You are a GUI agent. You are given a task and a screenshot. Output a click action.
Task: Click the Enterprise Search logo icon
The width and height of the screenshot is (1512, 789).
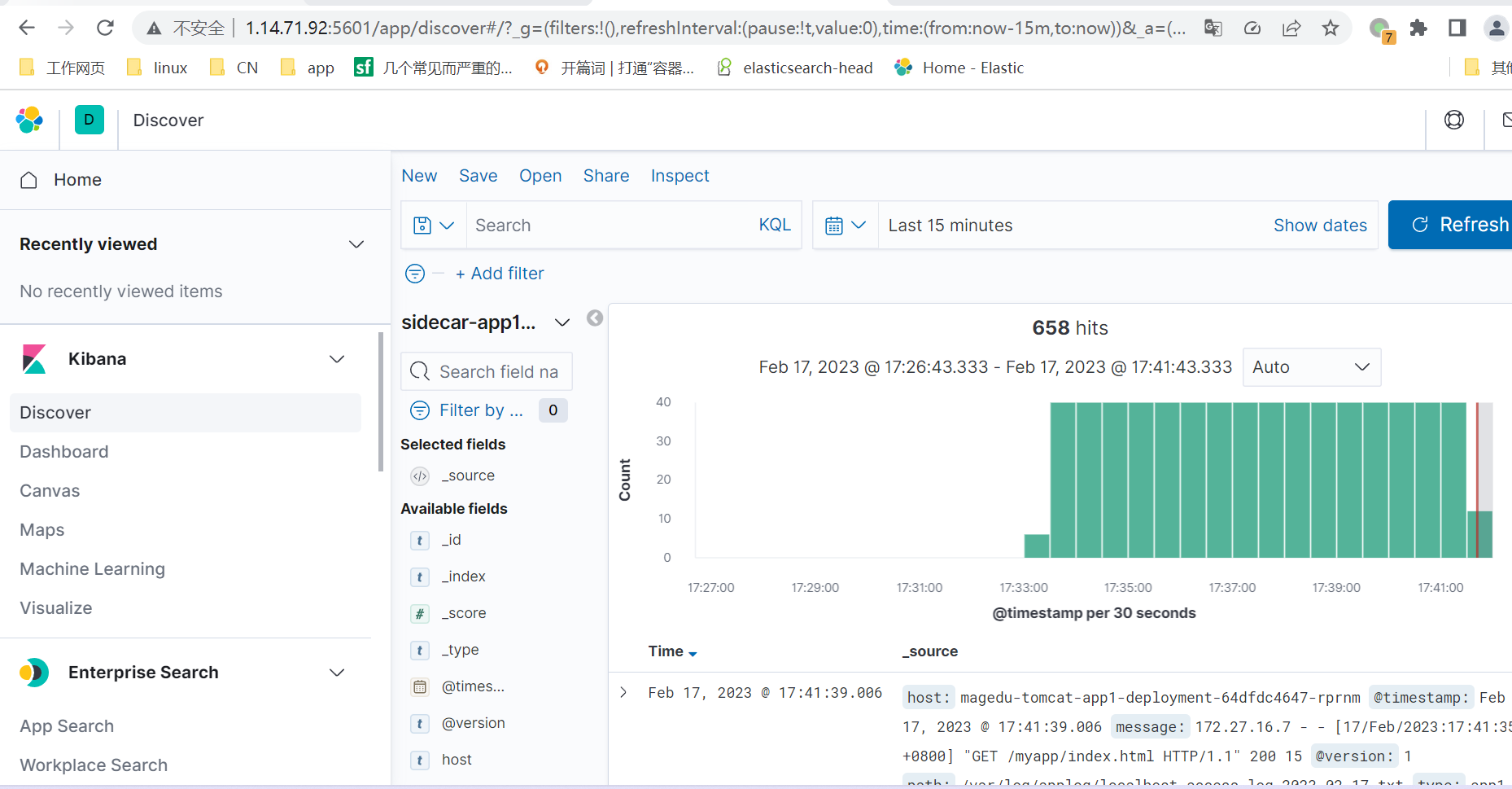point(34,673)
